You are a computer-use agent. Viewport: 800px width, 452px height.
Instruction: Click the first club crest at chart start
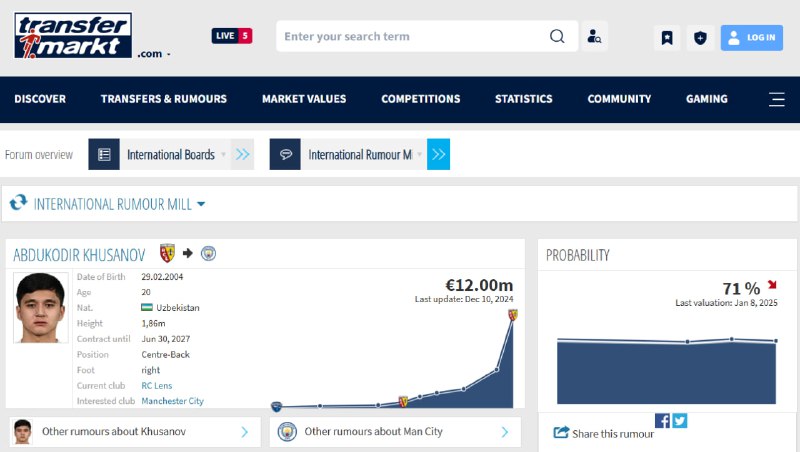click(276, 407)
